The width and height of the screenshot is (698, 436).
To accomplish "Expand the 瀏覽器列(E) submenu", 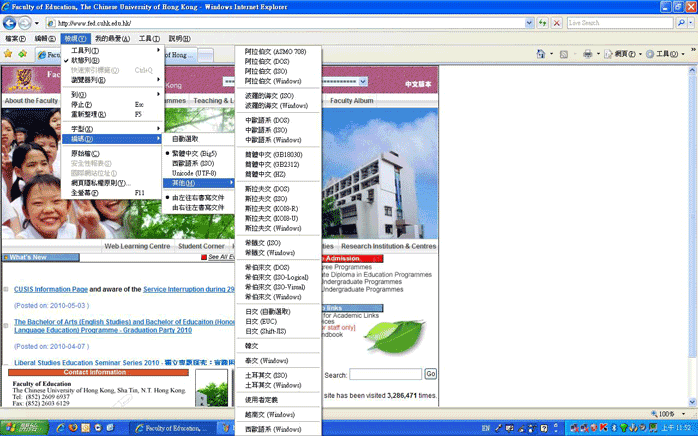I will [x=113, y=80].
